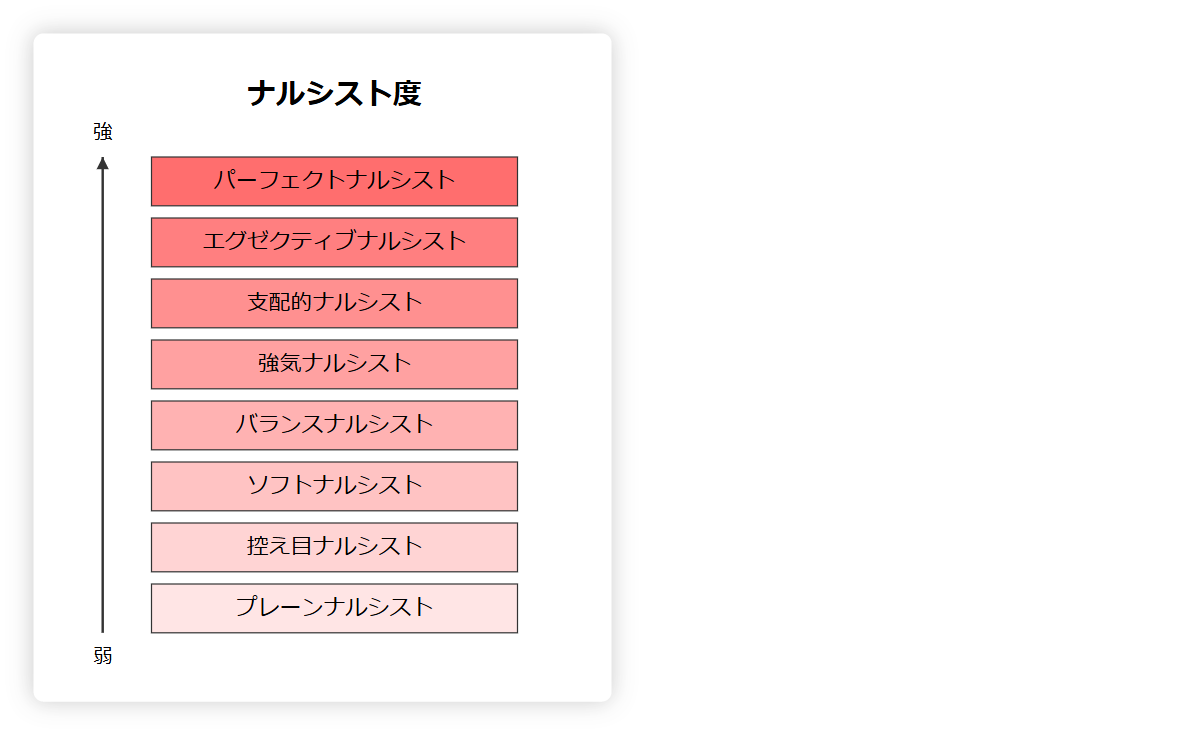Click the text 支配的ナルシスト

pos(334,302)
